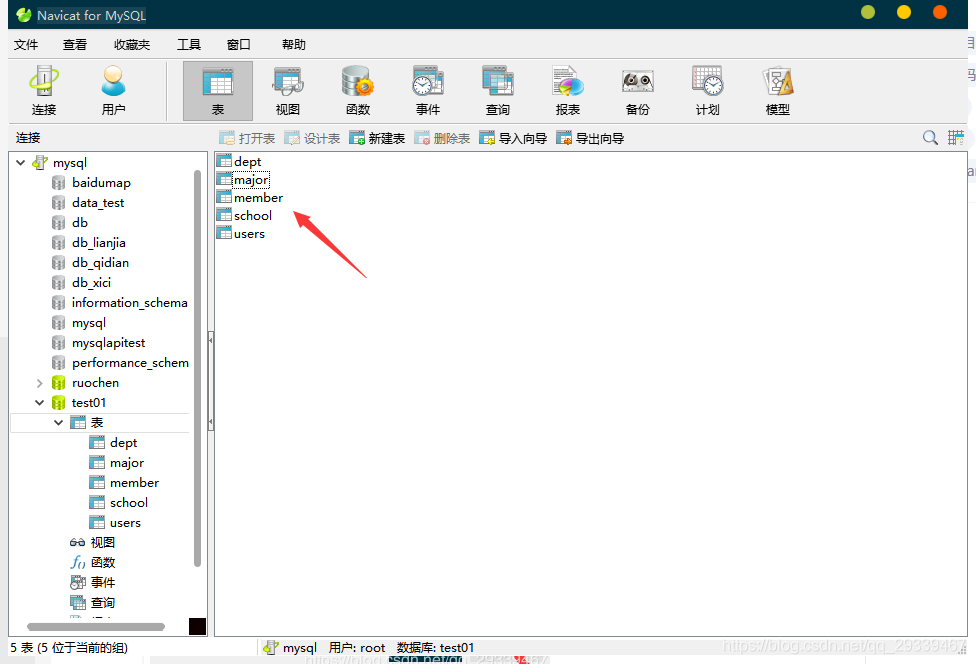This screenshot has height=664, width=976.
Task: Click the 查询 icon in the tree
Action: 77,602
